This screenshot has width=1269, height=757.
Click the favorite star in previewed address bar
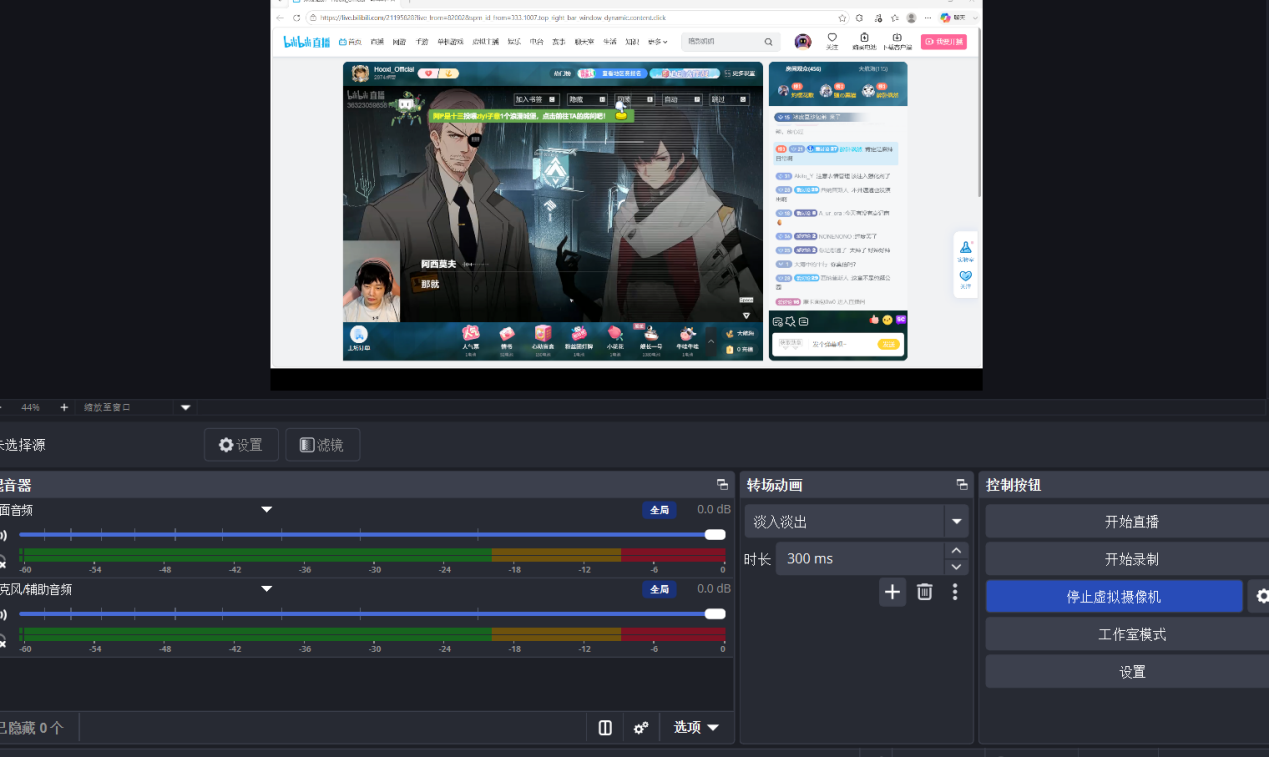(x=843, y=18)
